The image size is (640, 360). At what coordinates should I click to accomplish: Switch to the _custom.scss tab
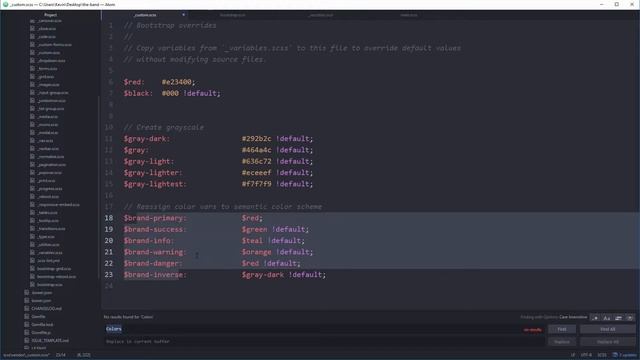click(x=145, y=15)
